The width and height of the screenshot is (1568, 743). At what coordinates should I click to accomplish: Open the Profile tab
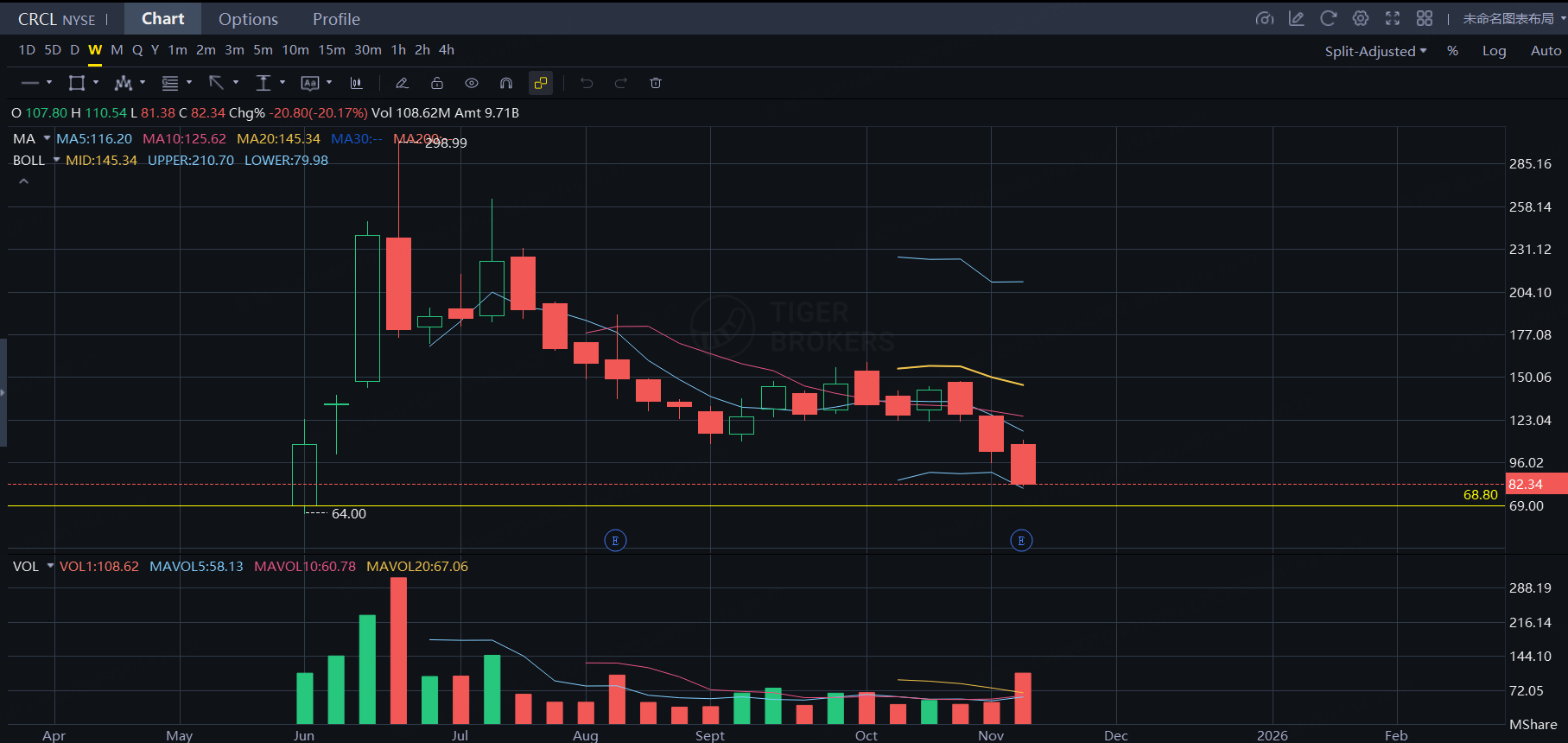tap(336, 19)
